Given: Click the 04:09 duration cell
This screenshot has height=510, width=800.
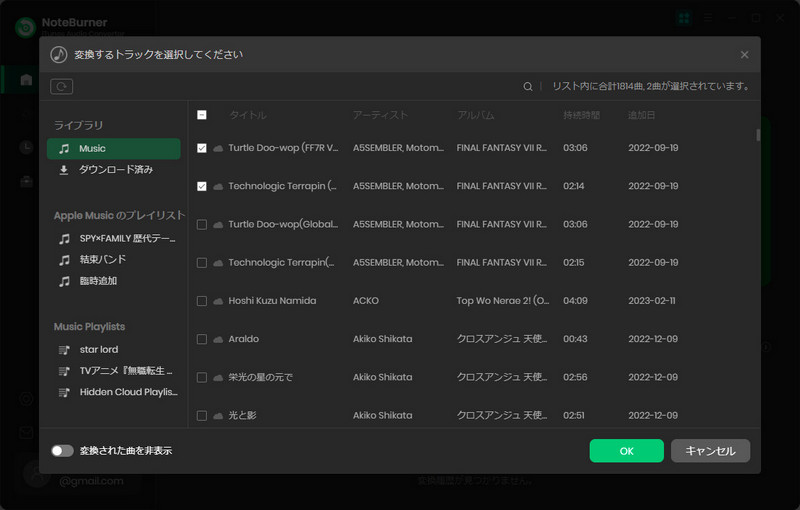Looking at the screenshot, I should point(575,301).
